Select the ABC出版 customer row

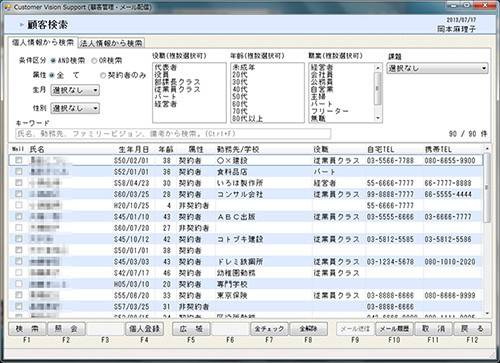pos(246,216)
